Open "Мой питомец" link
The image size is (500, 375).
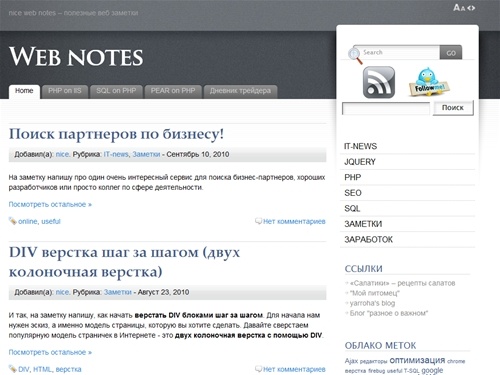pos(374,293)
